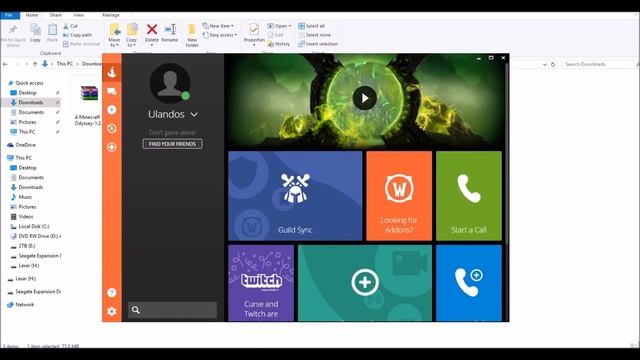This screenshot has width=640, height=360.
Task: Click Select all in ribbon
Action: coord(311,26)
